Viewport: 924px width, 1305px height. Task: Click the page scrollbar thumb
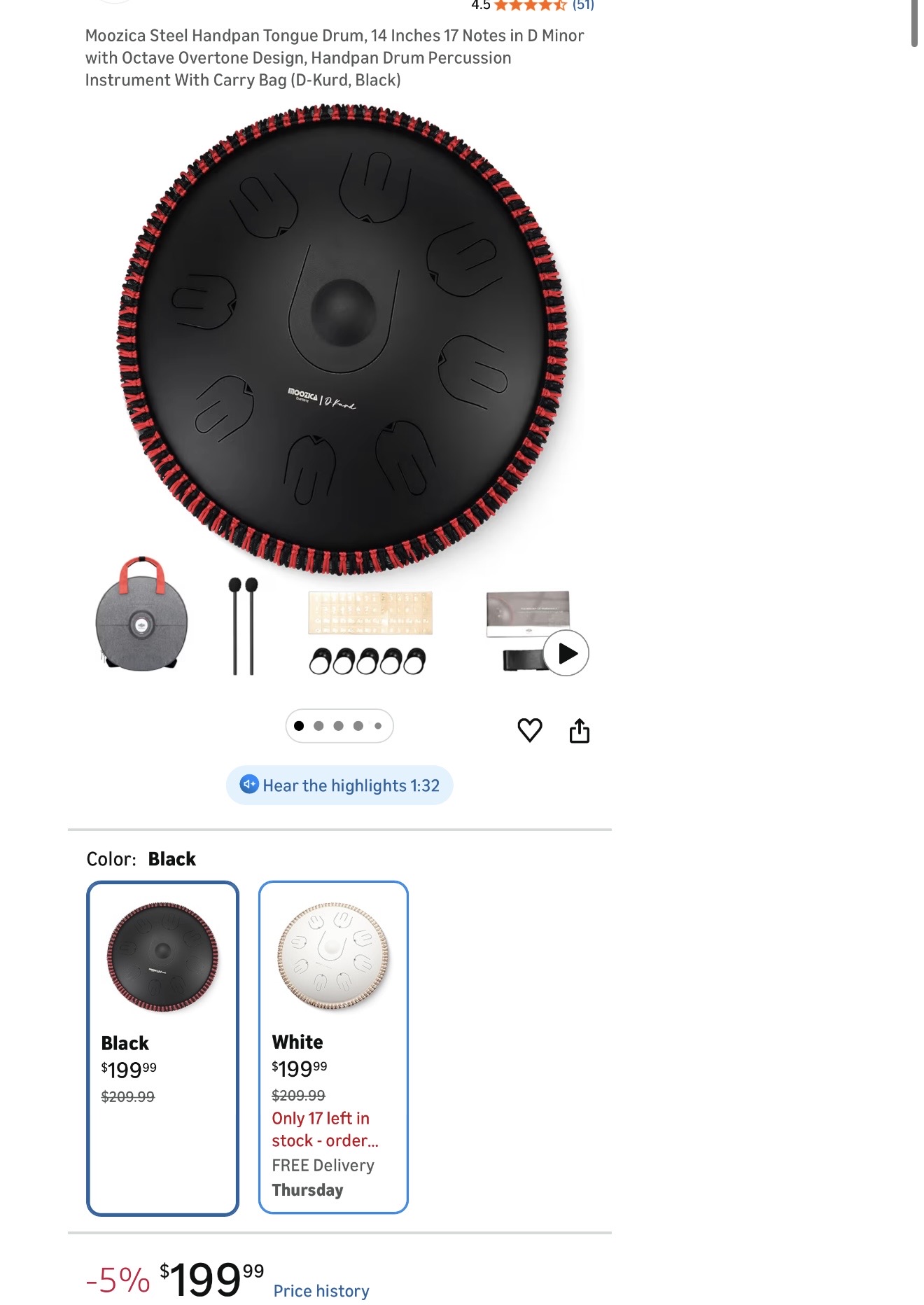click(914, 23)
